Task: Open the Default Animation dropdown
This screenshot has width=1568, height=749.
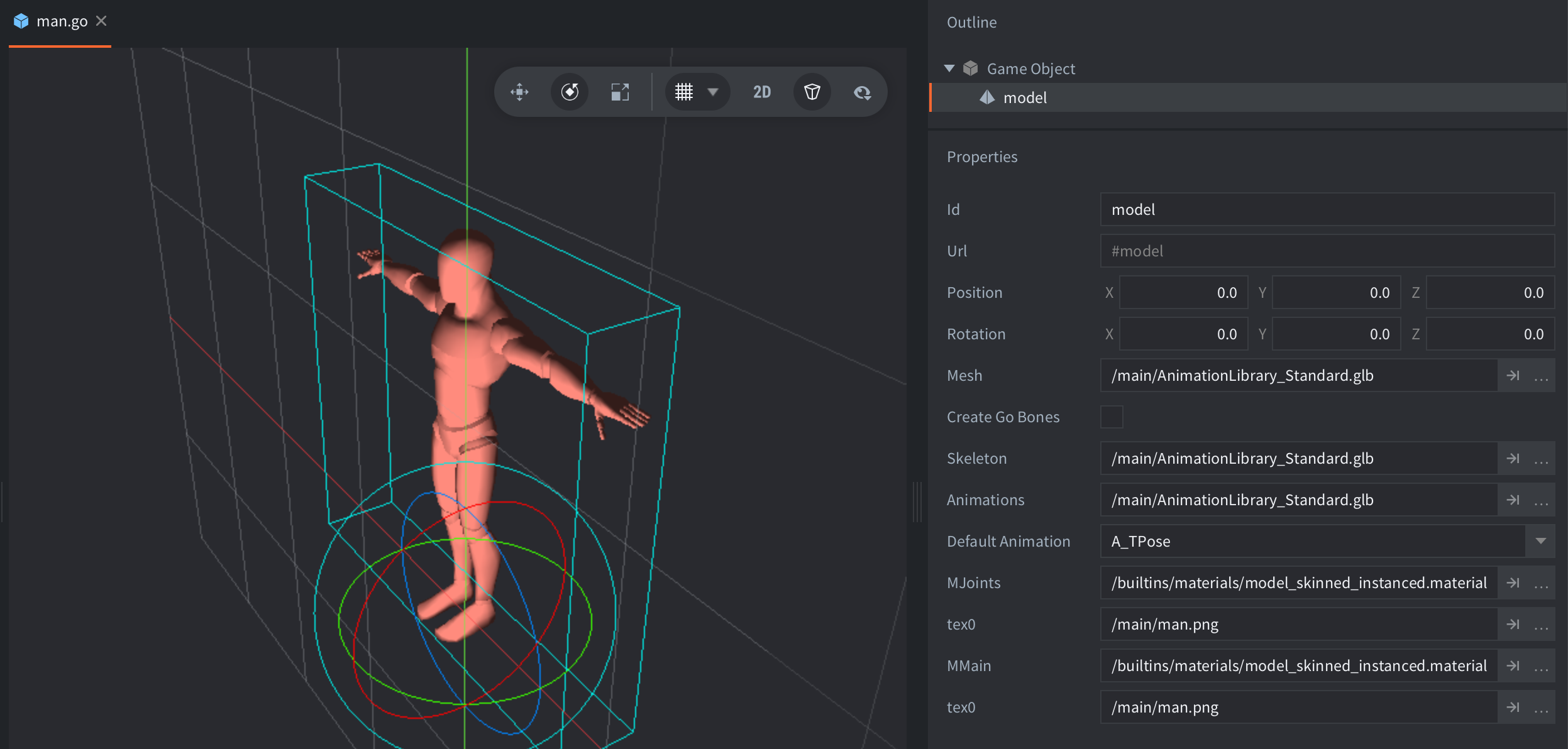Action: 1540,542
